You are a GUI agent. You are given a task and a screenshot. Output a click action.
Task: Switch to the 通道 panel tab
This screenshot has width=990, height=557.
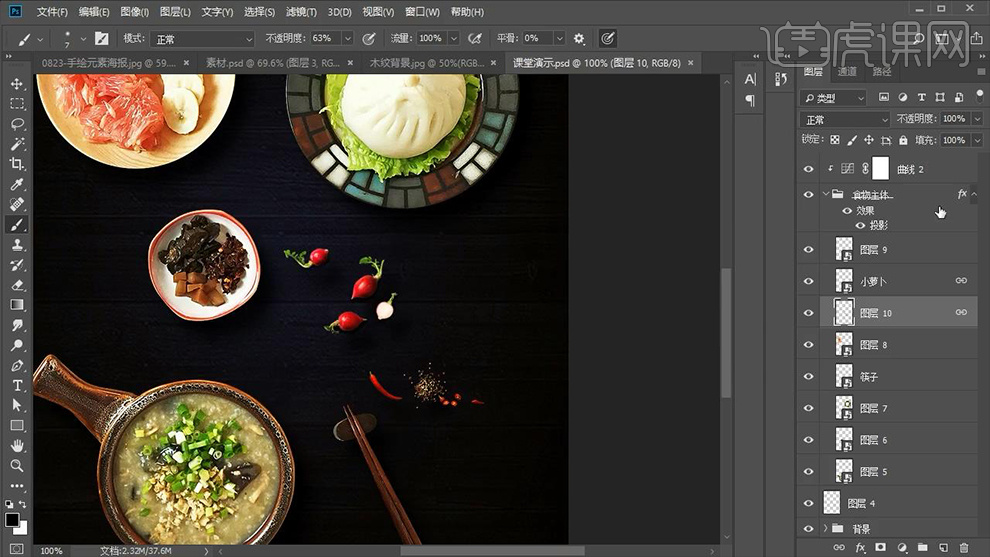pos(847,72)
